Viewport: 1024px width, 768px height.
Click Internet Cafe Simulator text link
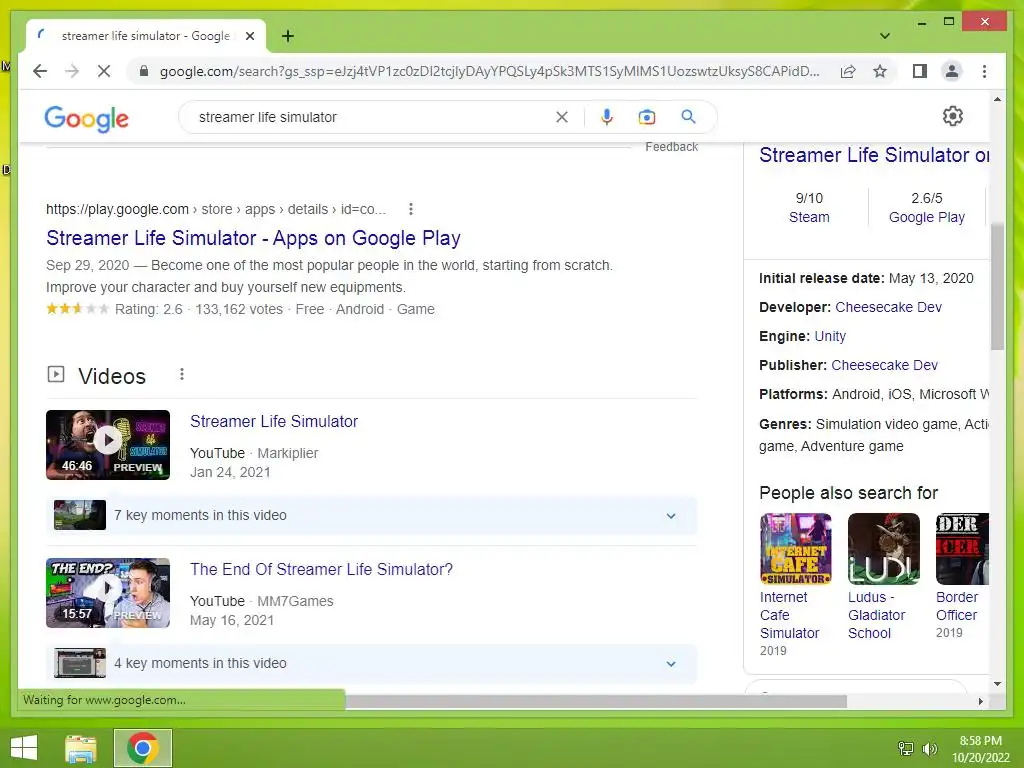tap(790, 615)
